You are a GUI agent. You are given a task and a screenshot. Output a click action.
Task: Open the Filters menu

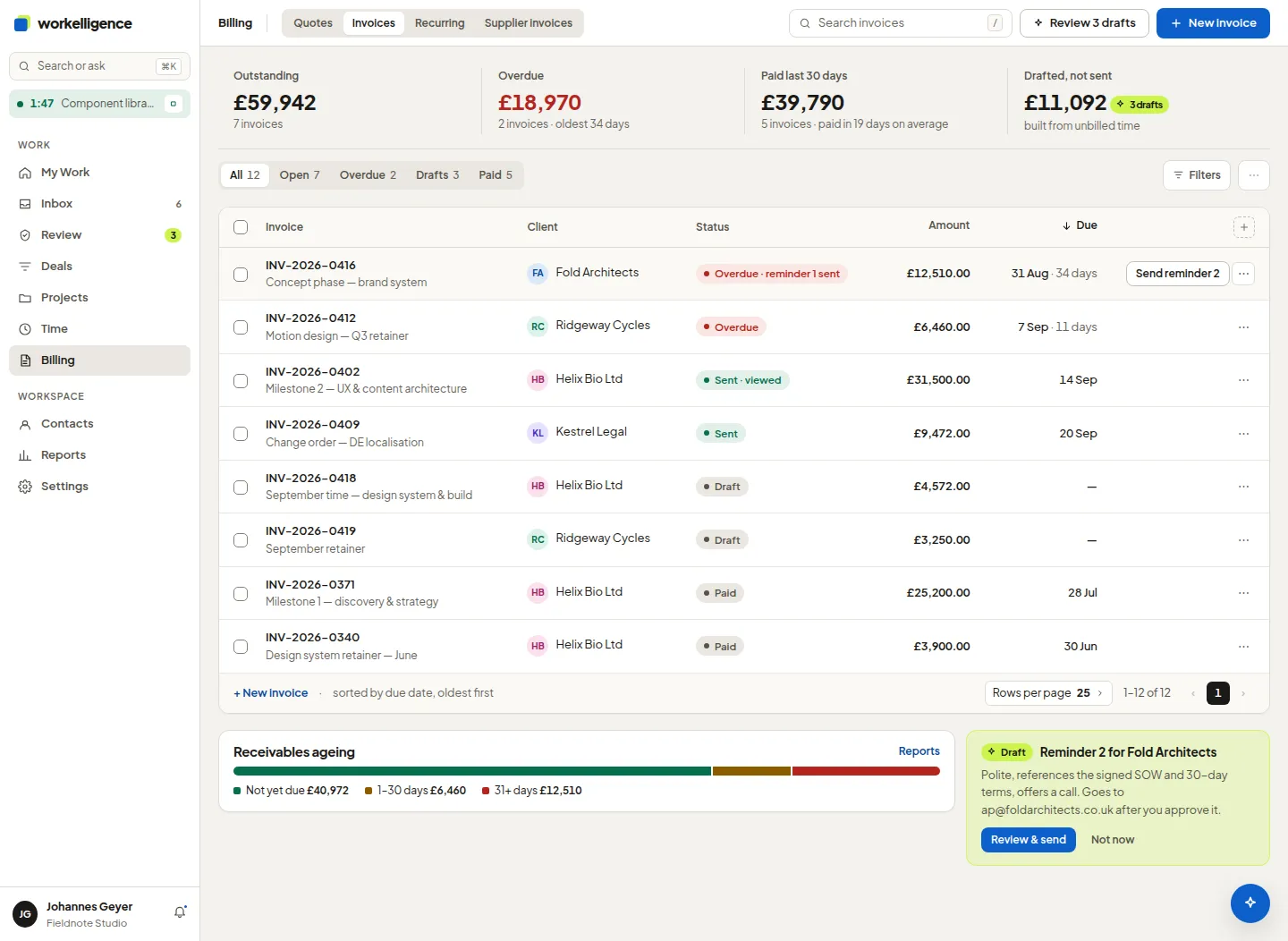pos(1197,175)
